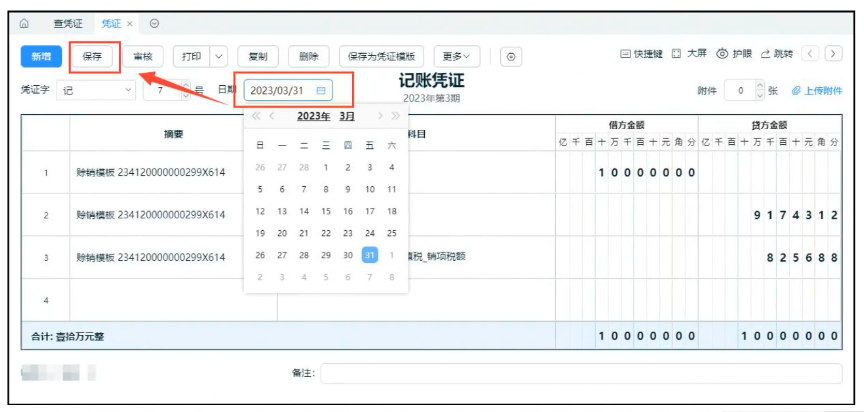Click the 上传附件 link
This screenshot has height=412, width=864.
(x=817, y=91)
